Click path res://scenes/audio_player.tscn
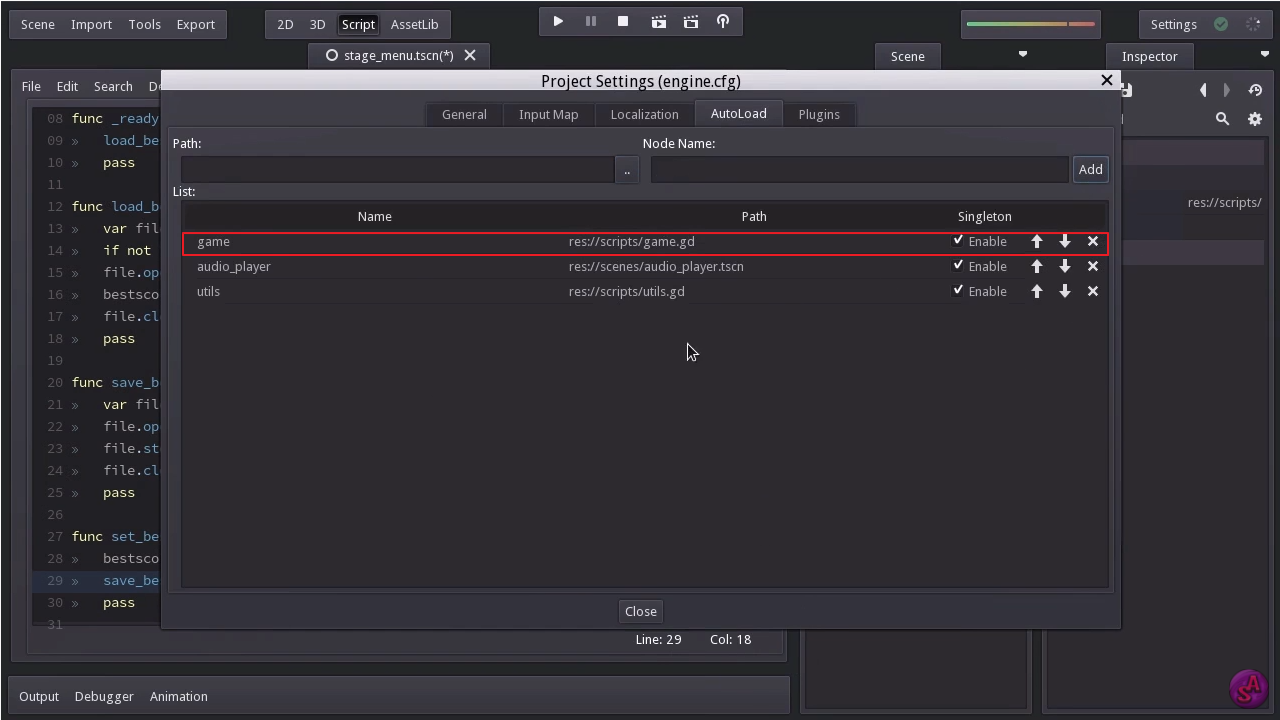 (656, 266)
